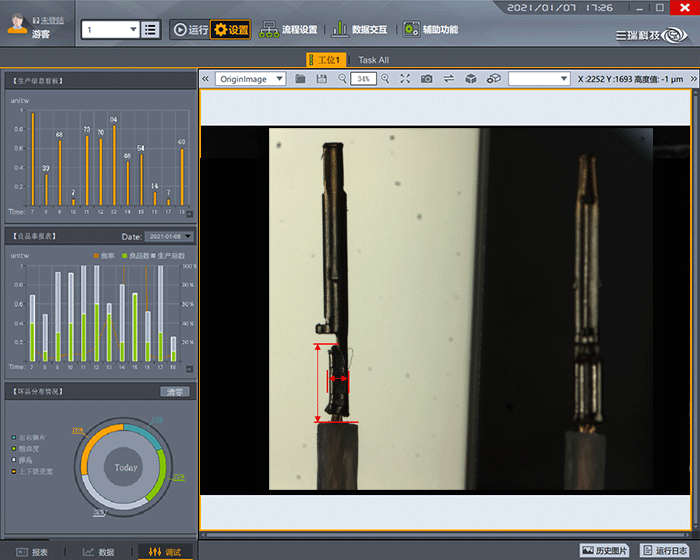Click the camera capture icon

click(426, 79)
